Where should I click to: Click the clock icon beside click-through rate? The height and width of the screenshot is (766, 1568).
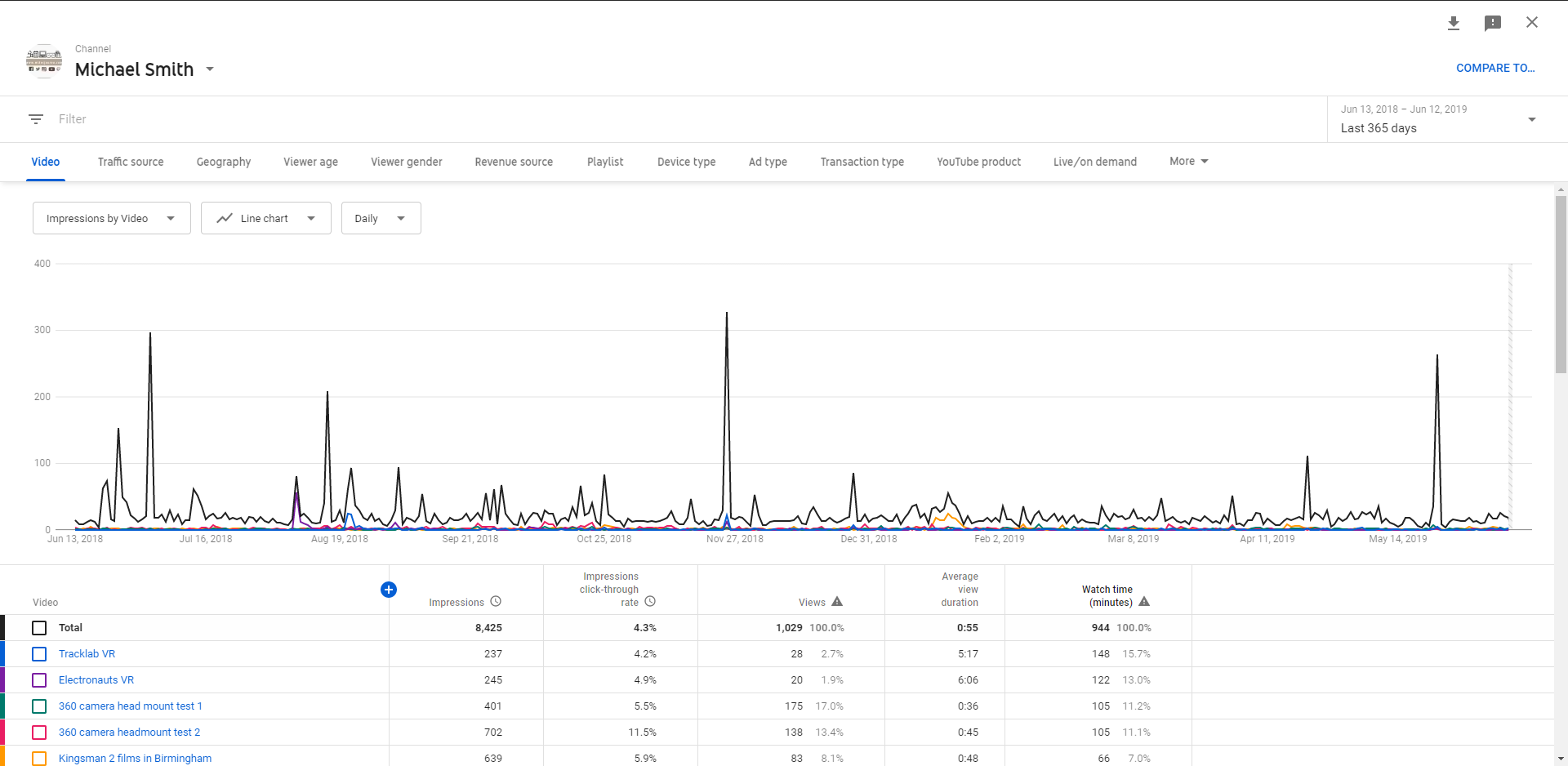click(x=650, y=602)
